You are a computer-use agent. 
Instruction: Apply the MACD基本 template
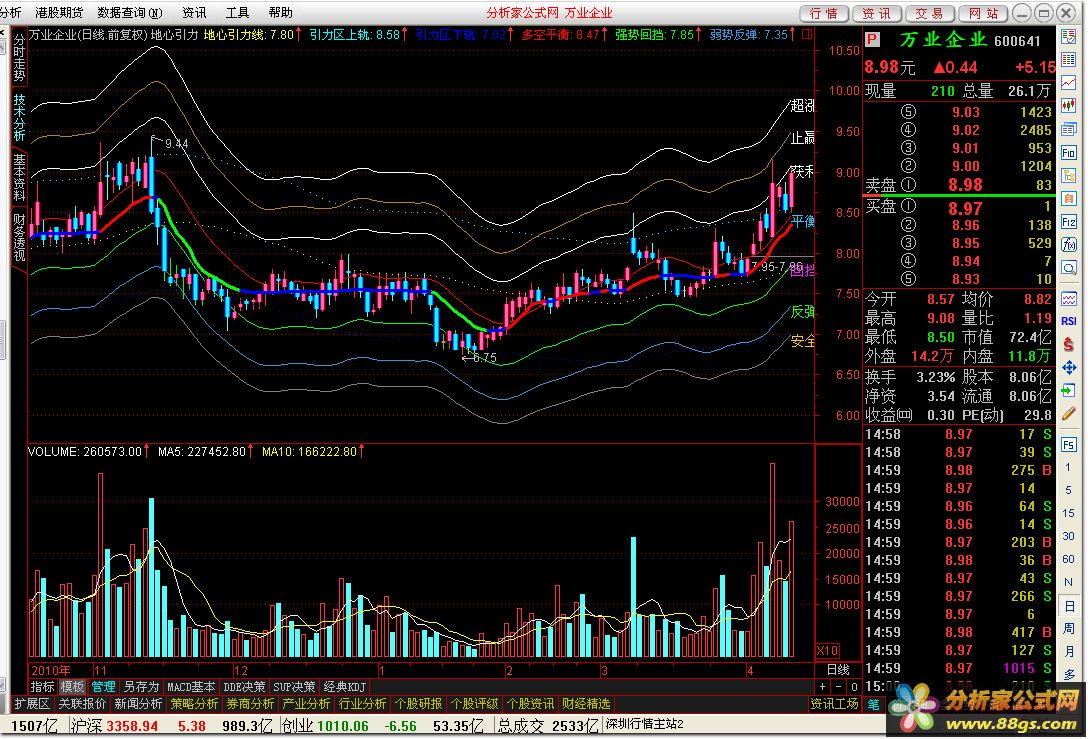[x=191, y=687]
